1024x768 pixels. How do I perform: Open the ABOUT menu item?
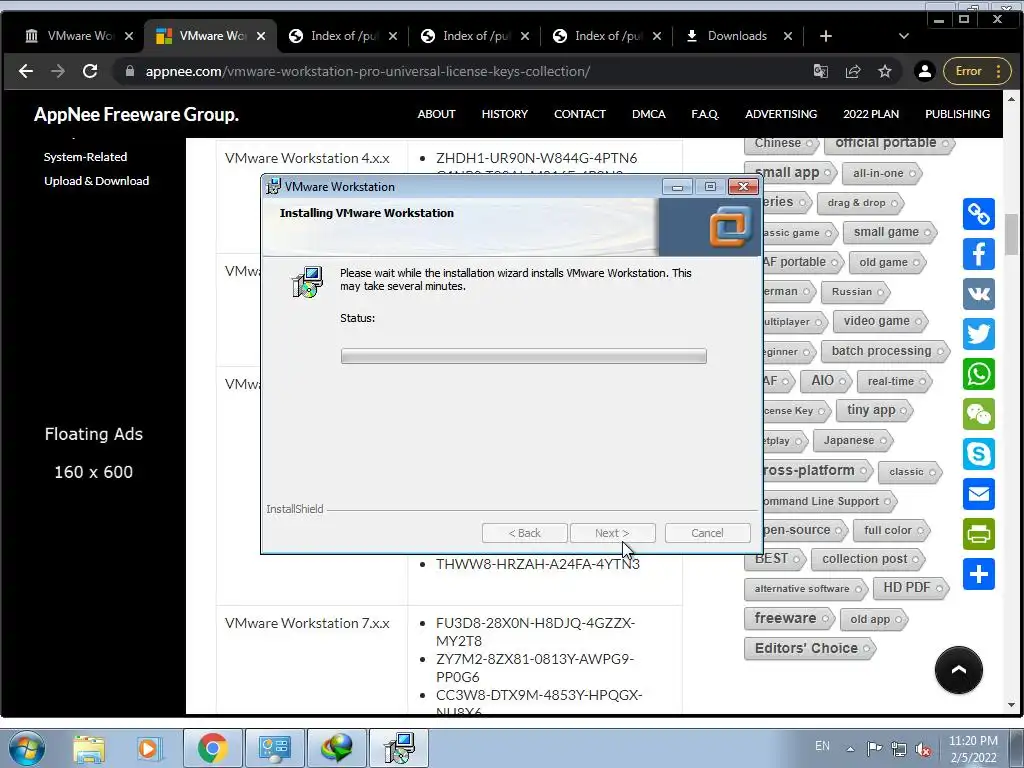pos(436,114)
